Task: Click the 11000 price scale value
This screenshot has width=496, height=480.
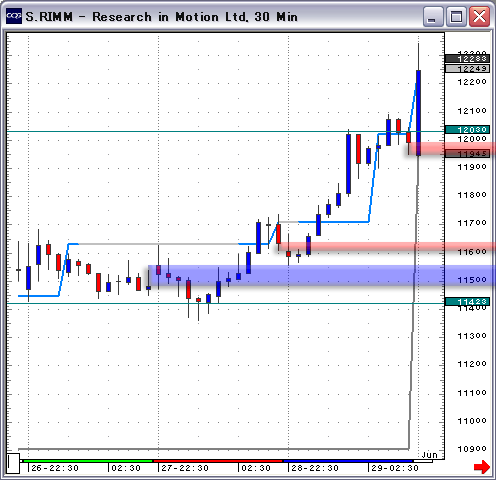Action: click(472, 421)
